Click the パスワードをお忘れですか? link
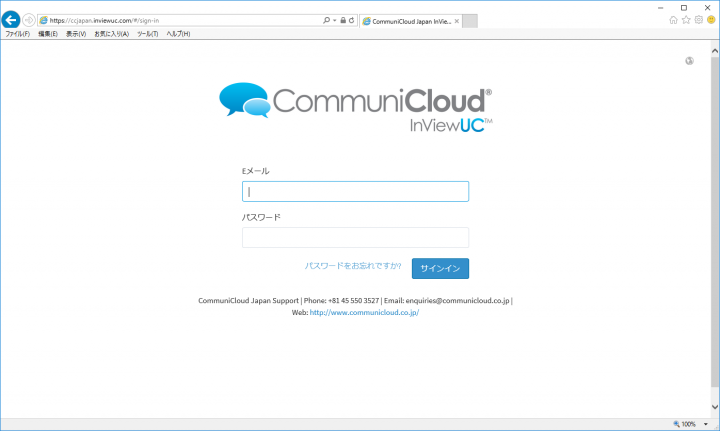720x431 pixels. 353,267
